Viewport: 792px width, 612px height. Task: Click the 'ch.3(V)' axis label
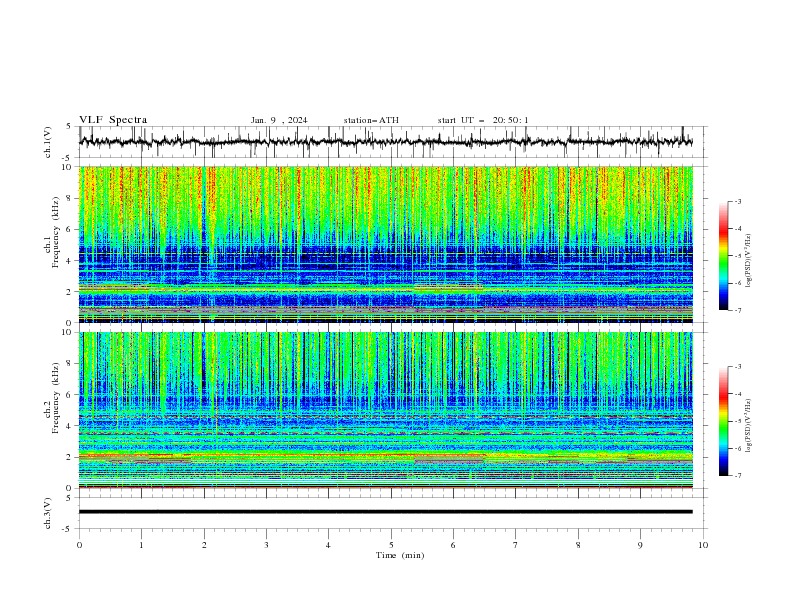click(x=48, y=513)
